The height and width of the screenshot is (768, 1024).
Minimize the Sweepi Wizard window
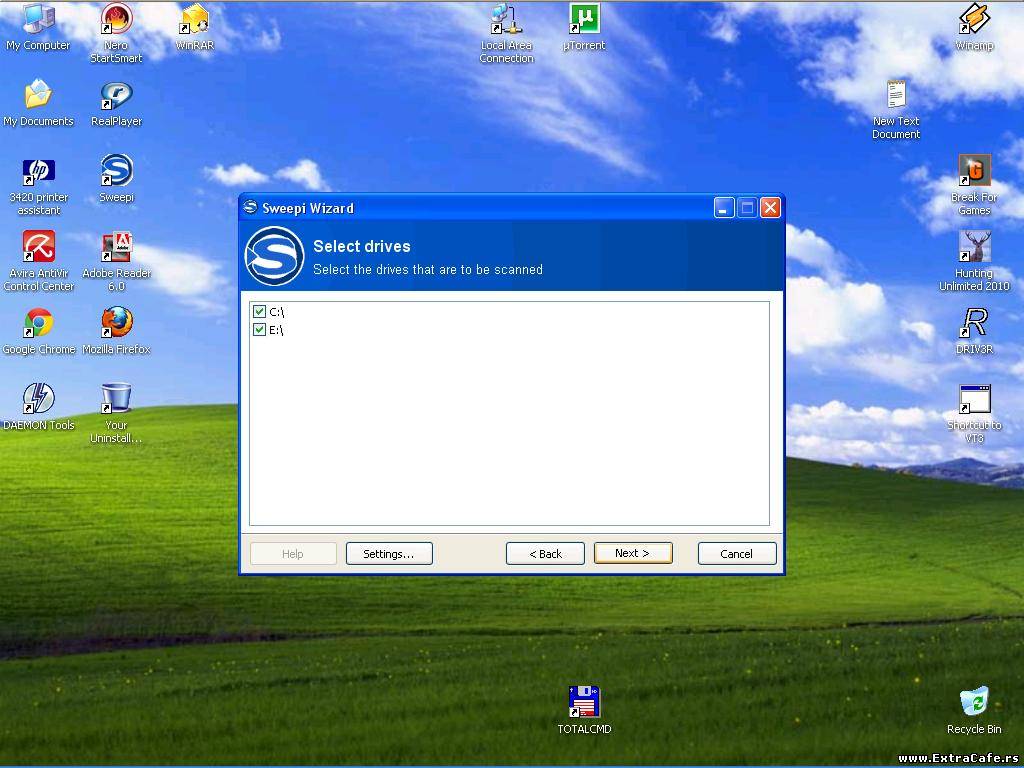click(724, 208)
